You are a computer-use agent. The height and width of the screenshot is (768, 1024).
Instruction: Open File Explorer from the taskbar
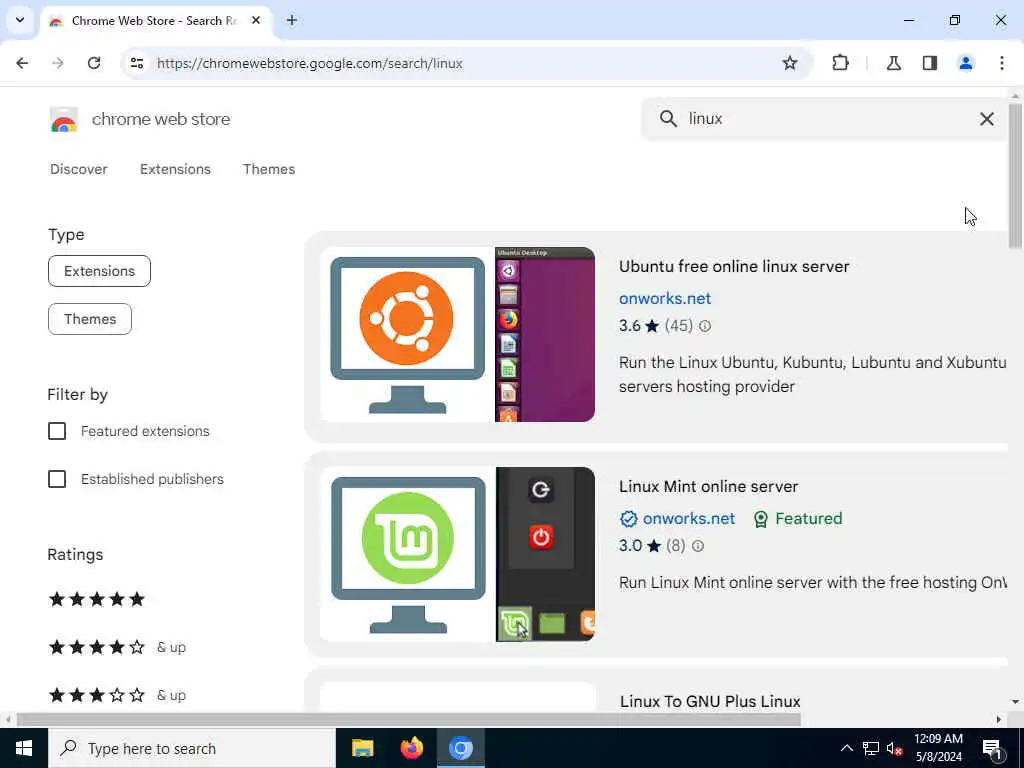(x=362, y=748)
